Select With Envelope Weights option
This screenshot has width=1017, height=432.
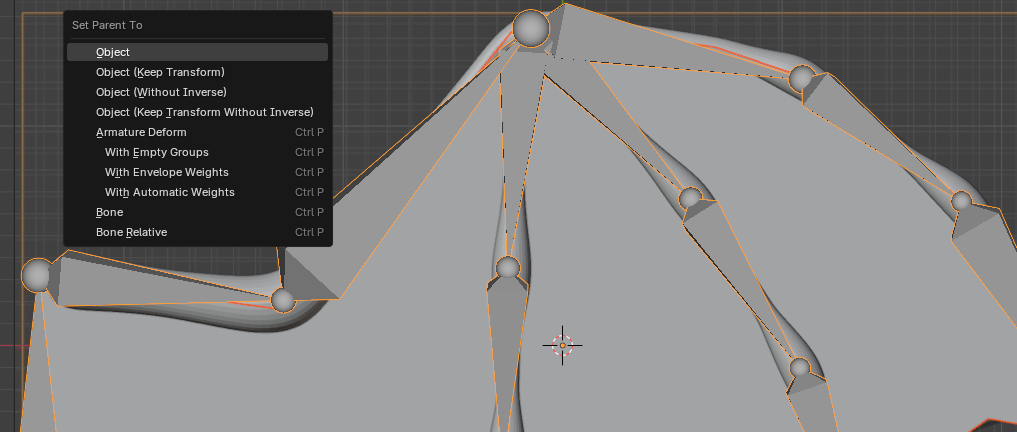click(197, 173)
